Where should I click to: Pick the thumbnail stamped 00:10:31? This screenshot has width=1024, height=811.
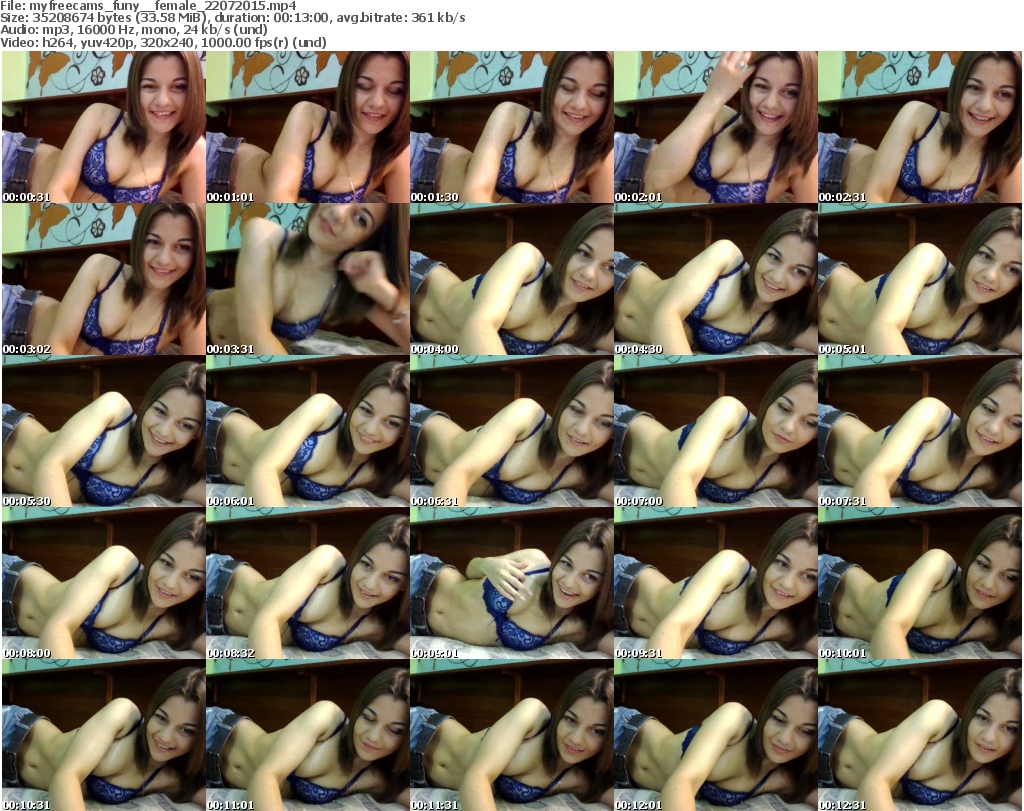pyautogui.click(x=104, y=735)
